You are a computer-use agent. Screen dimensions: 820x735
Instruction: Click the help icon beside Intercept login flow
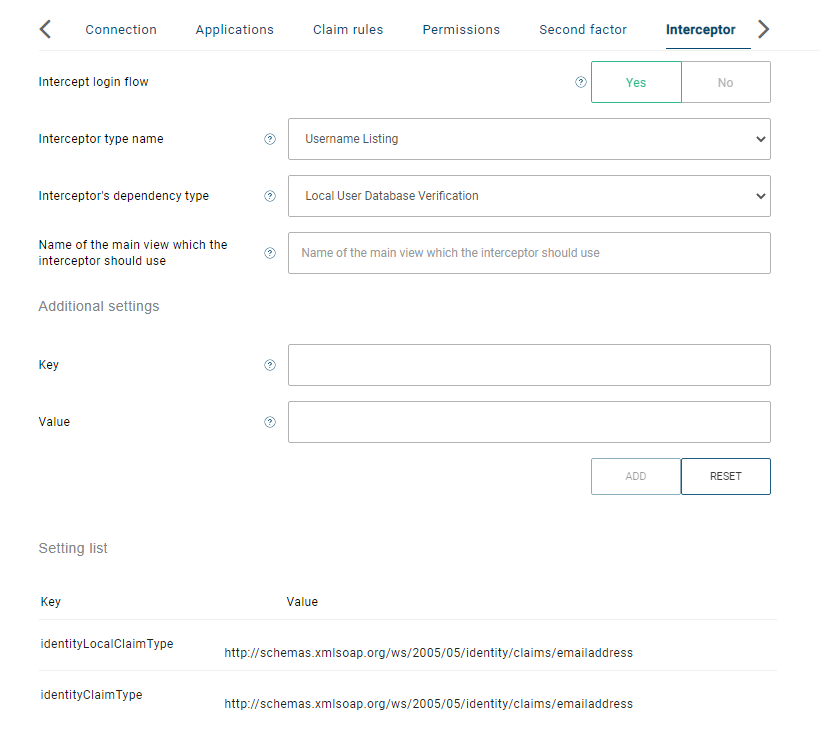click(x=581, y=82)
